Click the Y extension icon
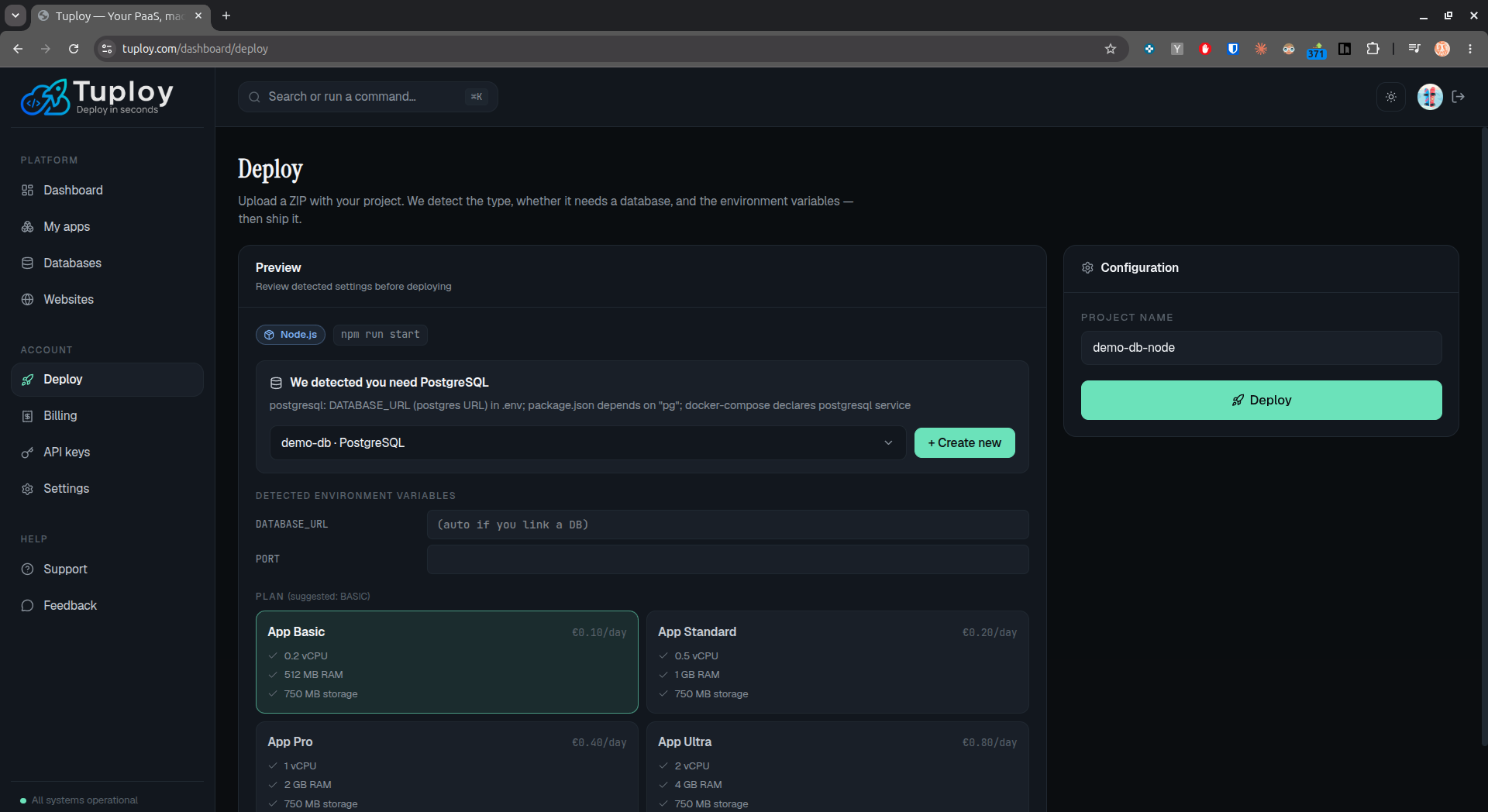This screenshot has height=812, width=1488. click(1177, 49)
